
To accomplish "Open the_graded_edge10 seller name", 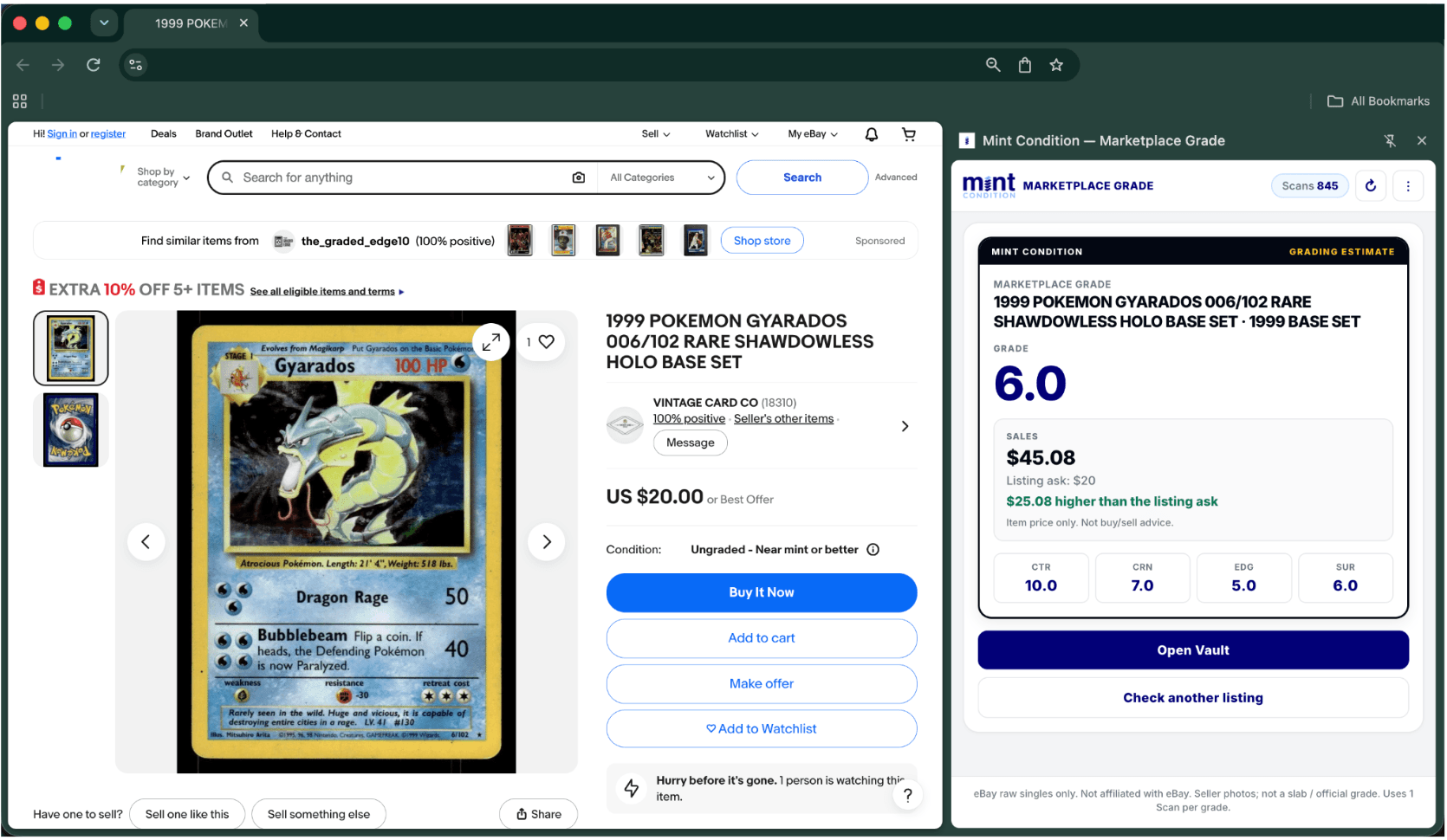I will [x=355, y=242].
